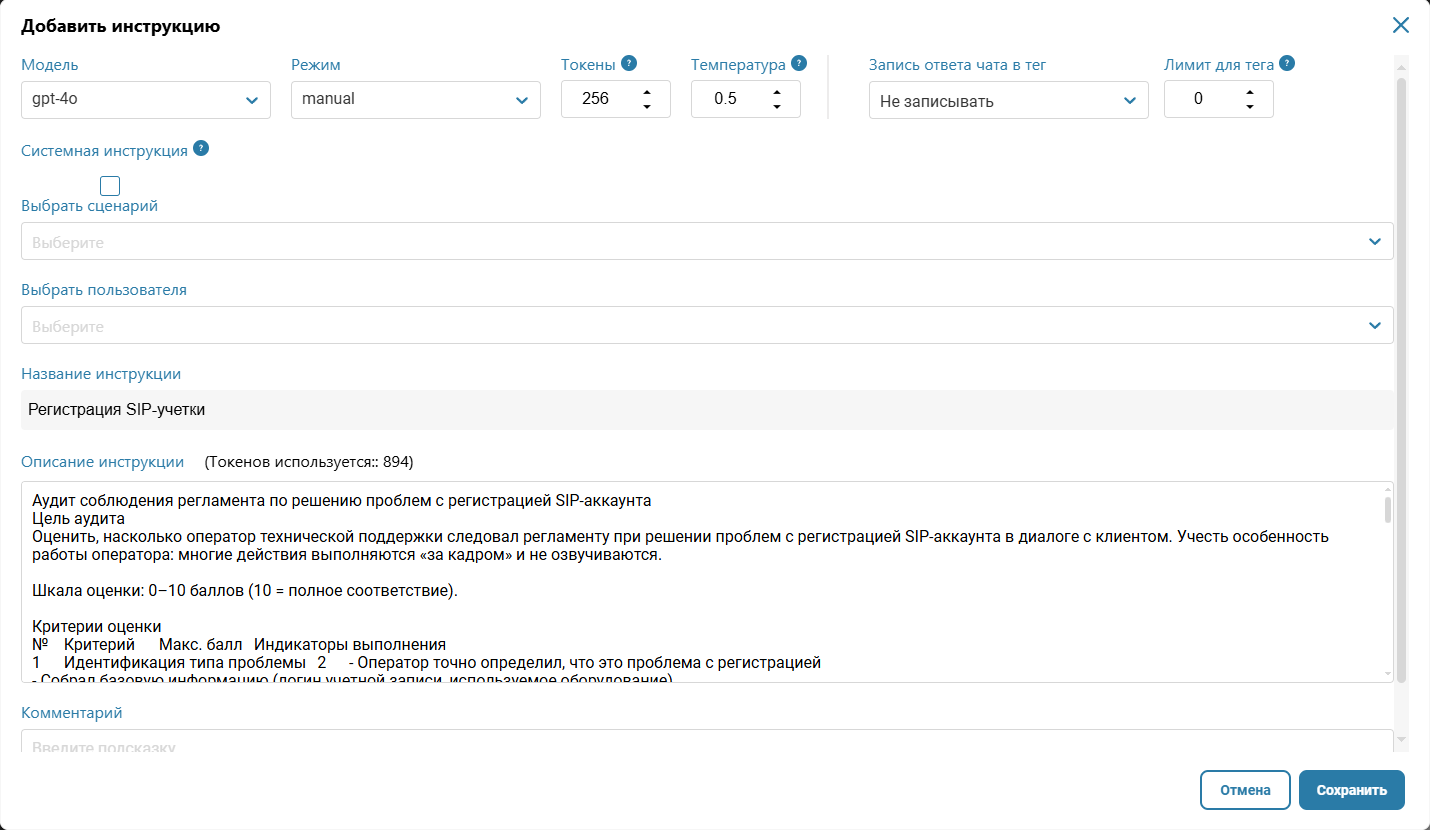The height and width of the screenshot is (830, 1430).
Task: Click the Описание инструкции label
Action: [x=102, y=462]
